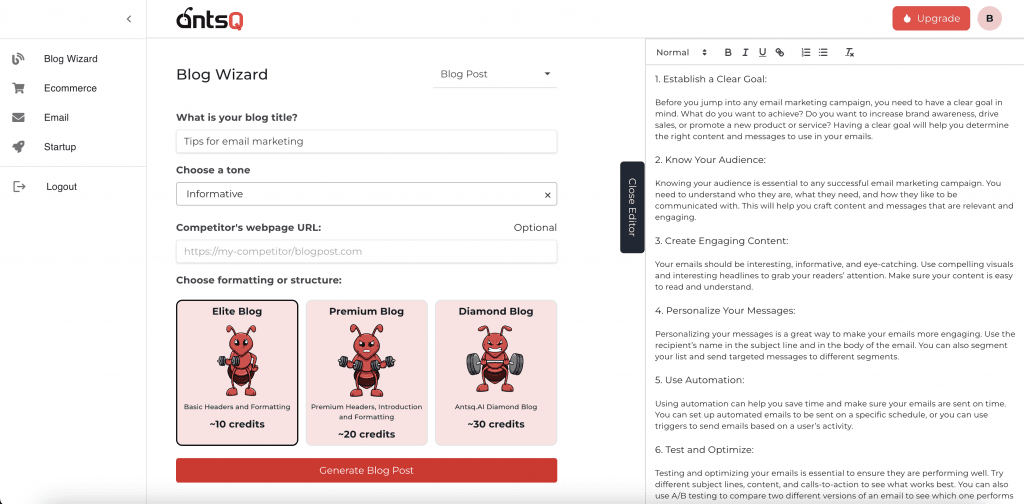
Task: Click the competitor's webpage URL field
Action: (366, 251)
